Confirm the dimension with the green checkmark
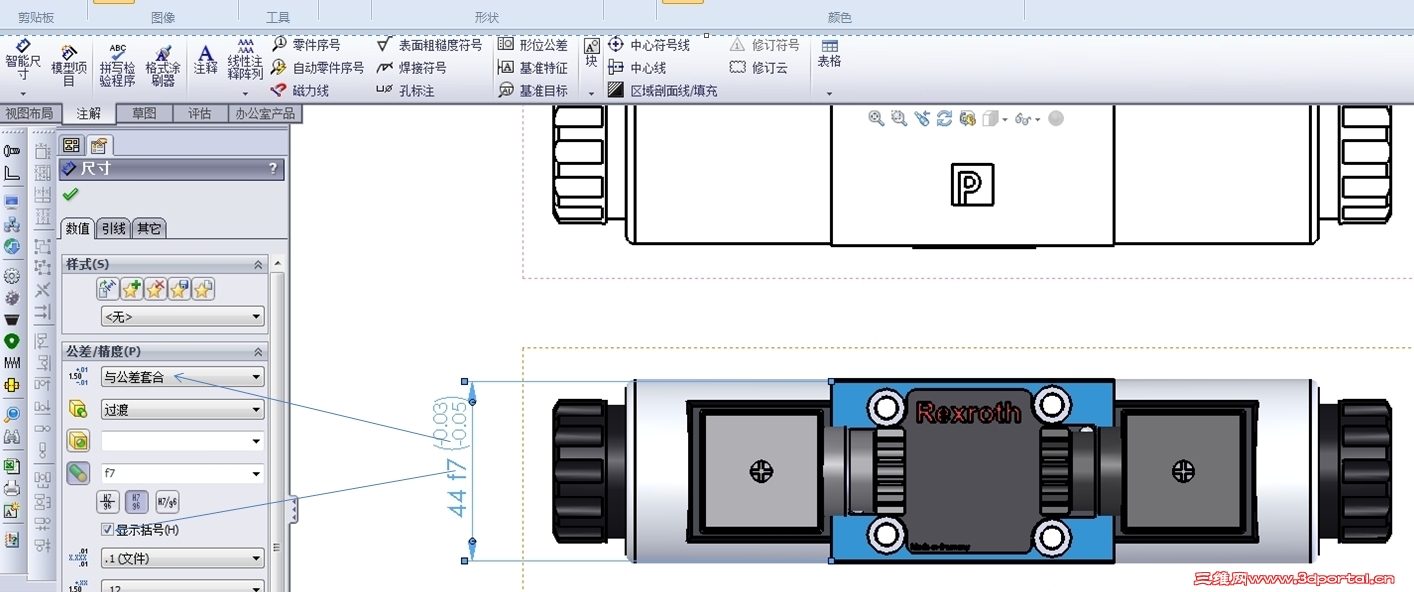The height and width of the screenshot is (592, 1414). pos(70,194)
